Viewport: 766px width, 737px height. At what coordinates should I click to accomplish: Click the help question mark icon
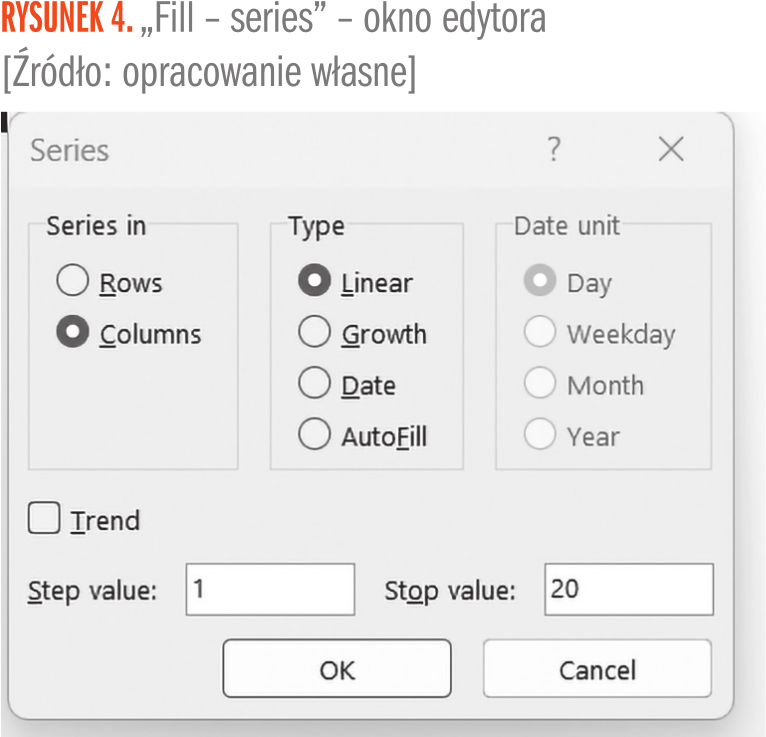click(x=554, y=150)
